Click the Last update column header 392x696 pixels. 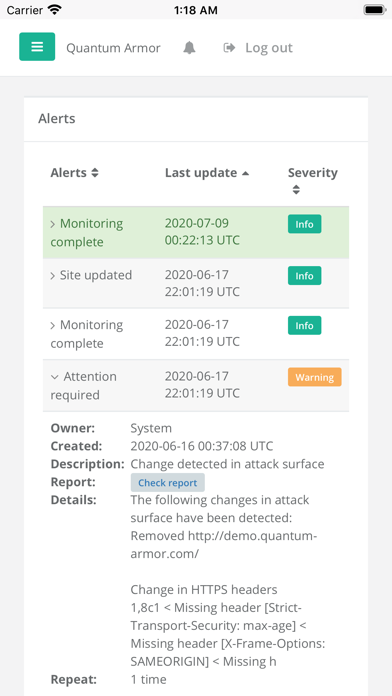[x=201, y=173]
